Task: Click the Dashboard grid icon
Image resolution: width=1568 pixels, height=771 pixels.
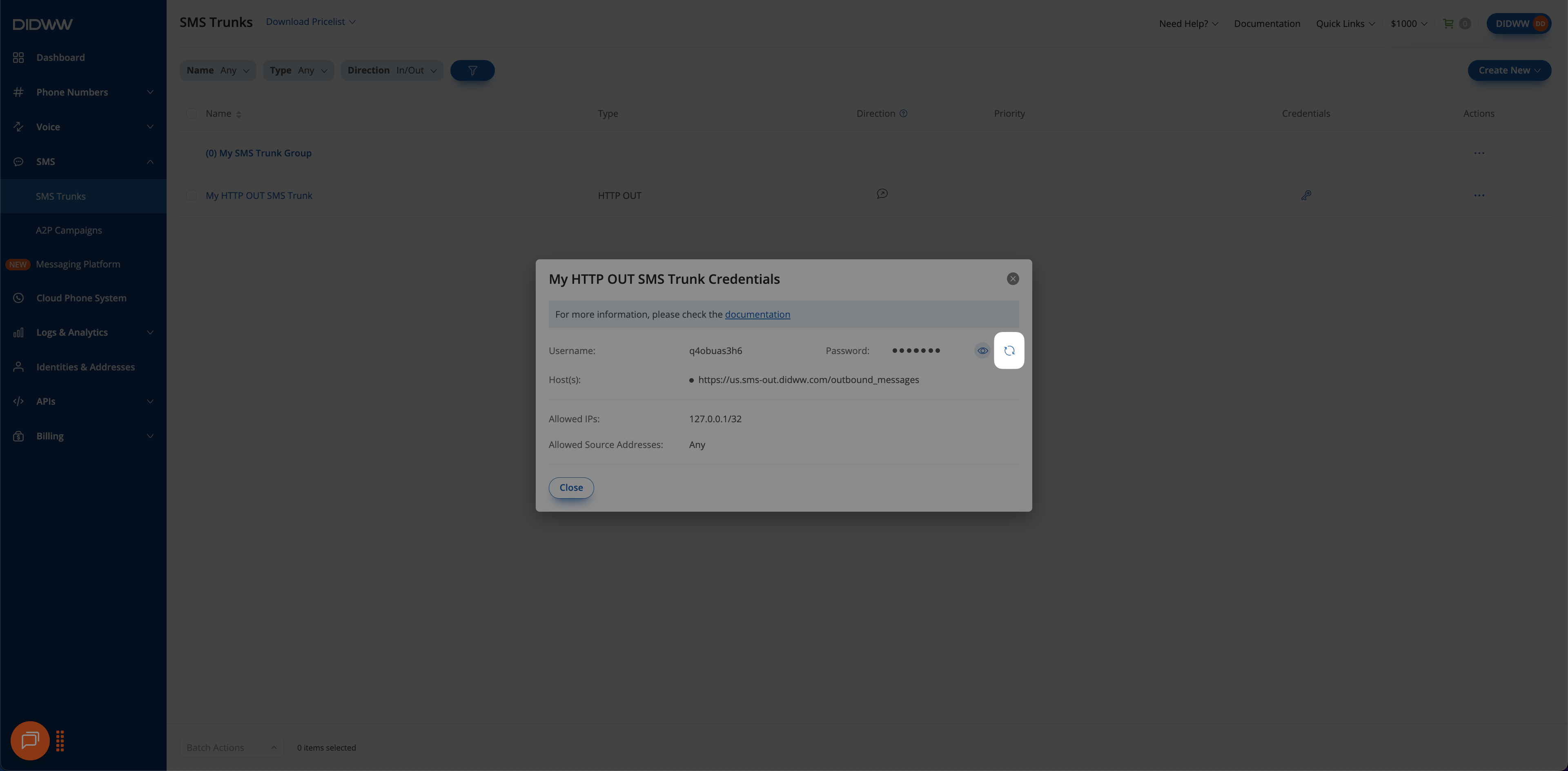Action: (18, 57)
